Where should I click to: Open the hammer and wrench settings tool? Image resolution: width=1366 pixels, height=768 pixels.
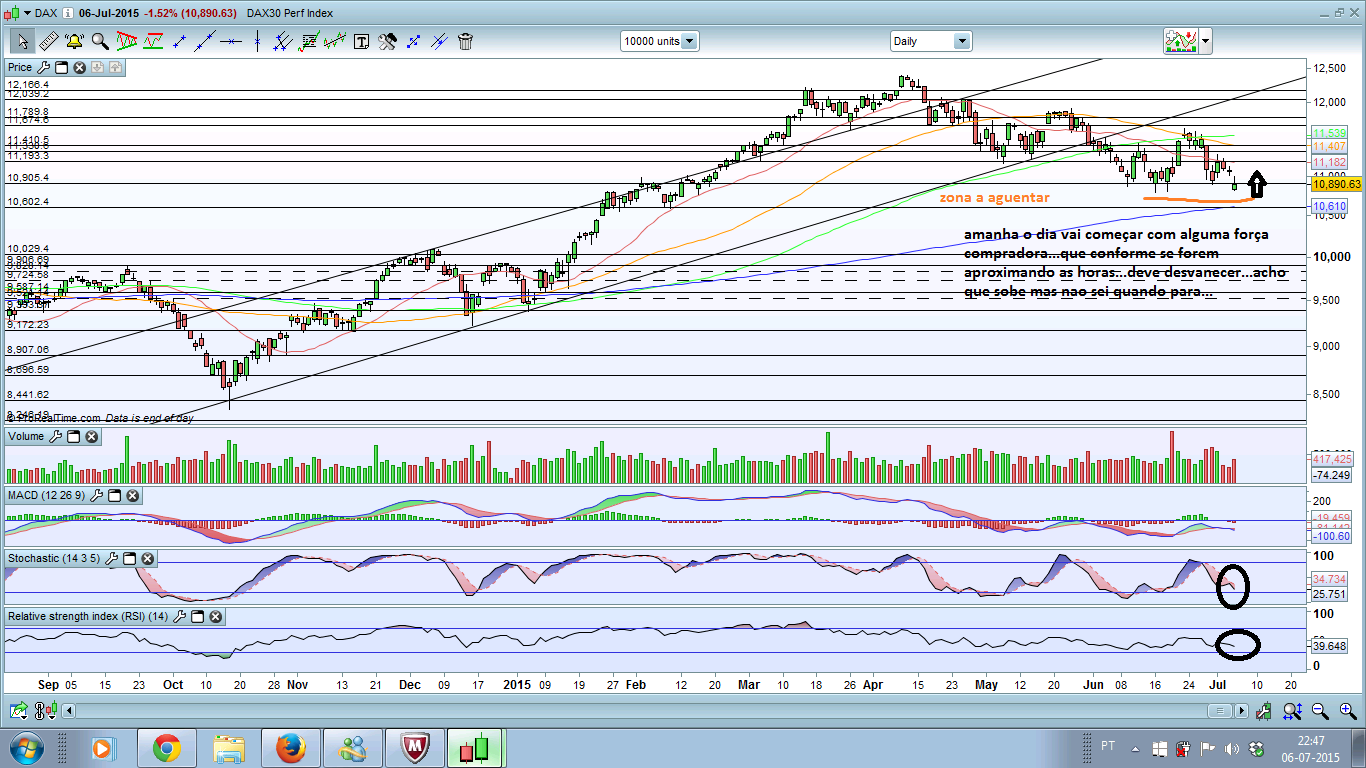click(x=387, y=42)
